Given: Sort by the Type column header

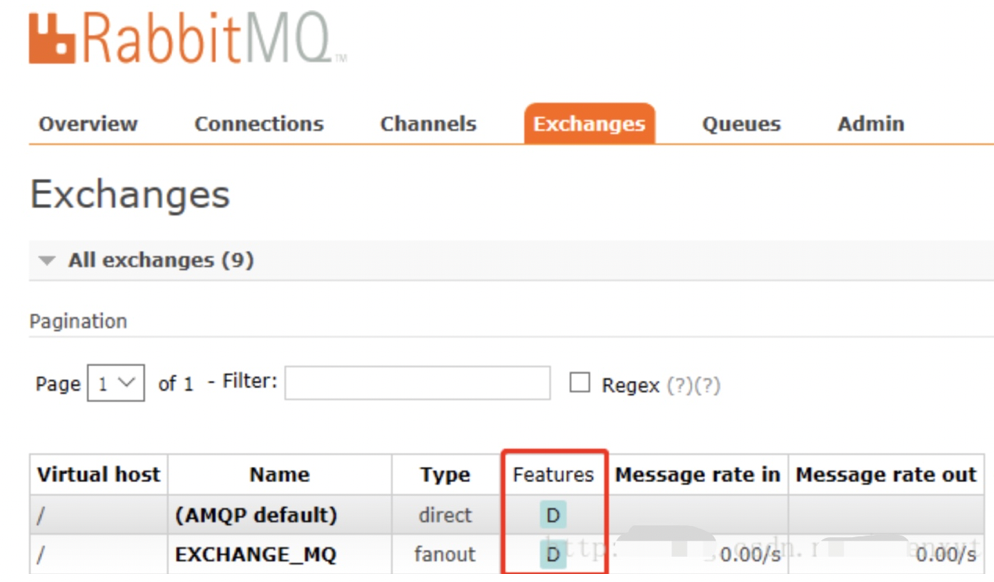Looking at the screenshot, I should 445,474.
